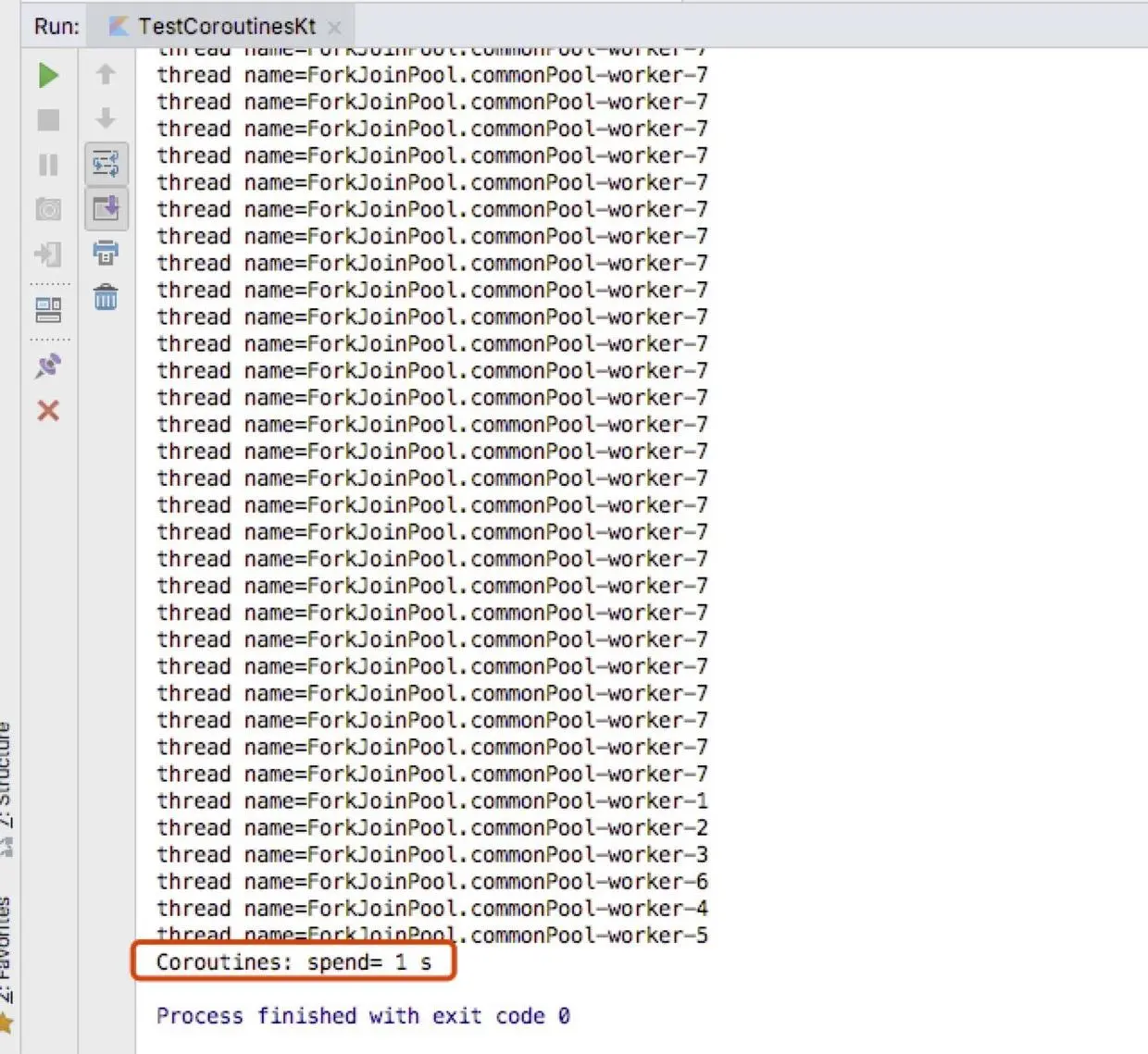The image size is (1148, 1054).
Task: Close the Run panel with red X
Action: pyautogui.click(x=49, y=410)
